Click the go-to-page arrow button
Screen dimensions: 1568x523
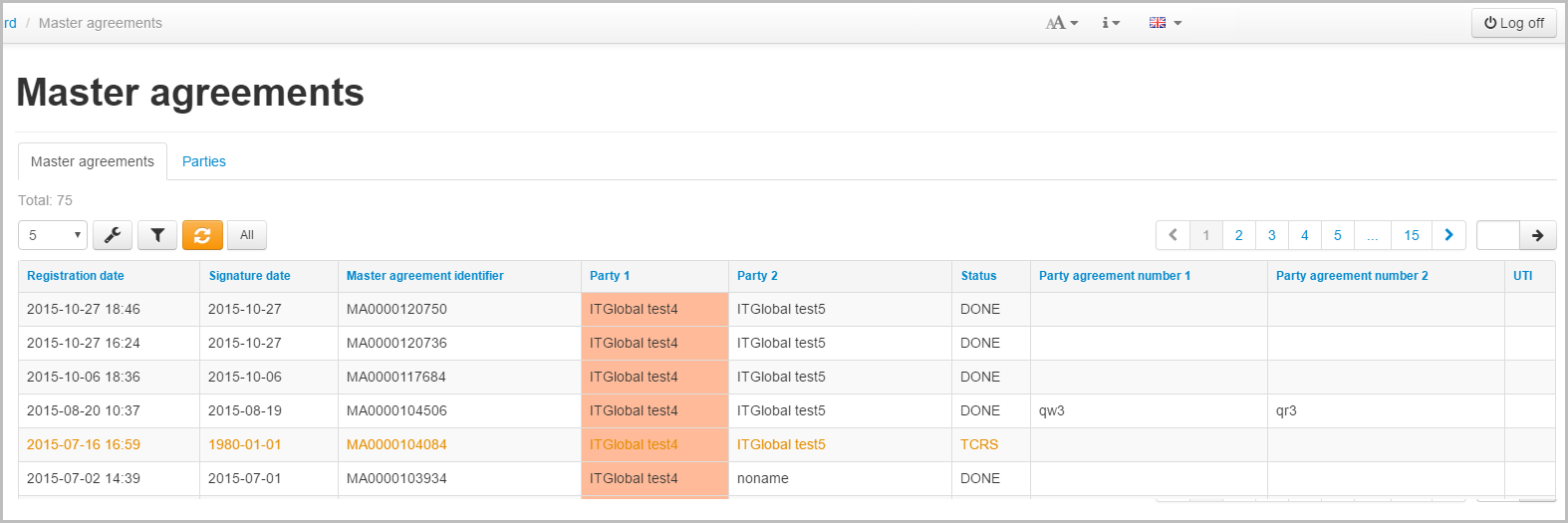pyautogui.click(x=1537, y=235)
